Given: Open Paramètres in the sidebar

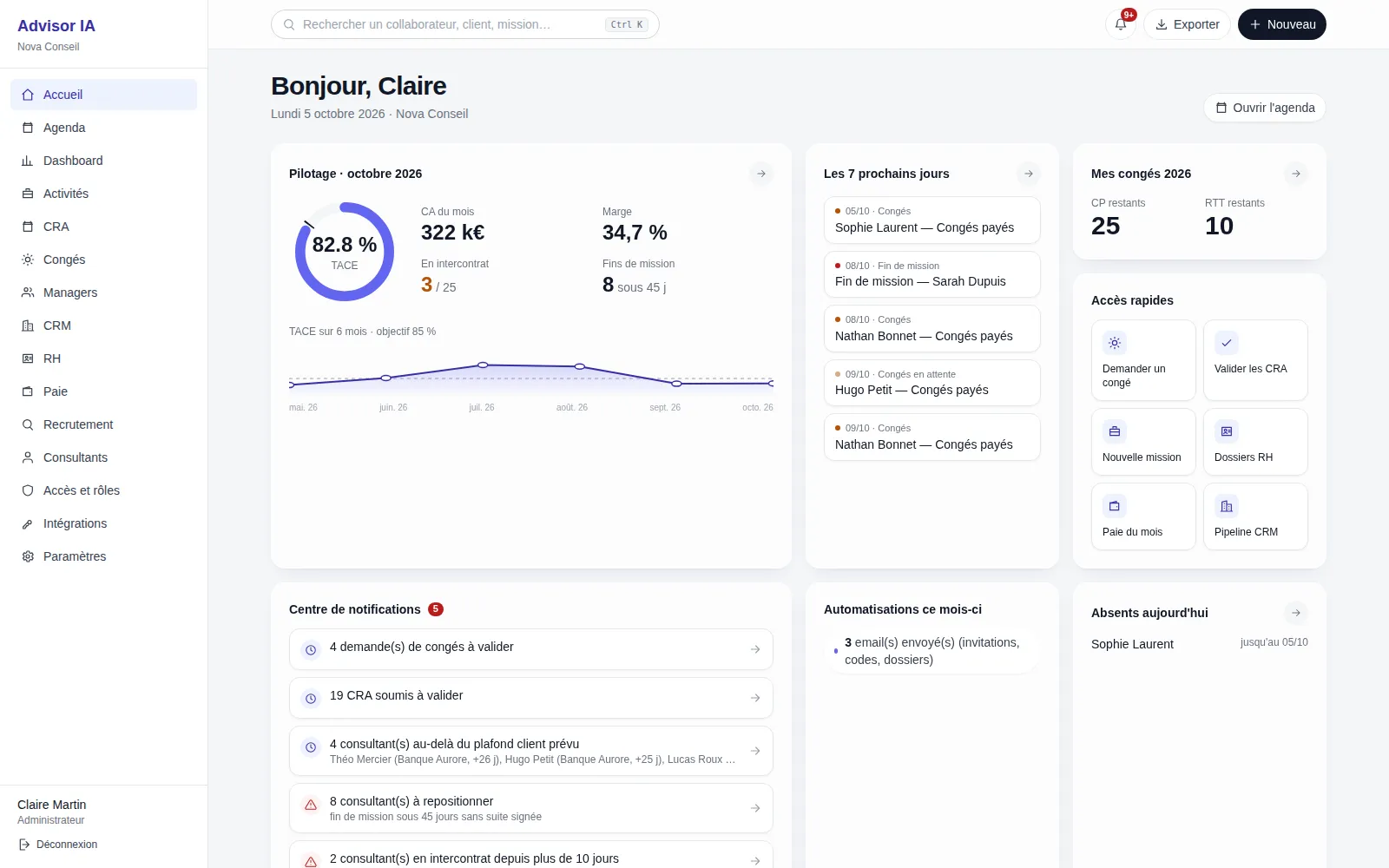Looking at the screenshot, I should click(104, 556).
